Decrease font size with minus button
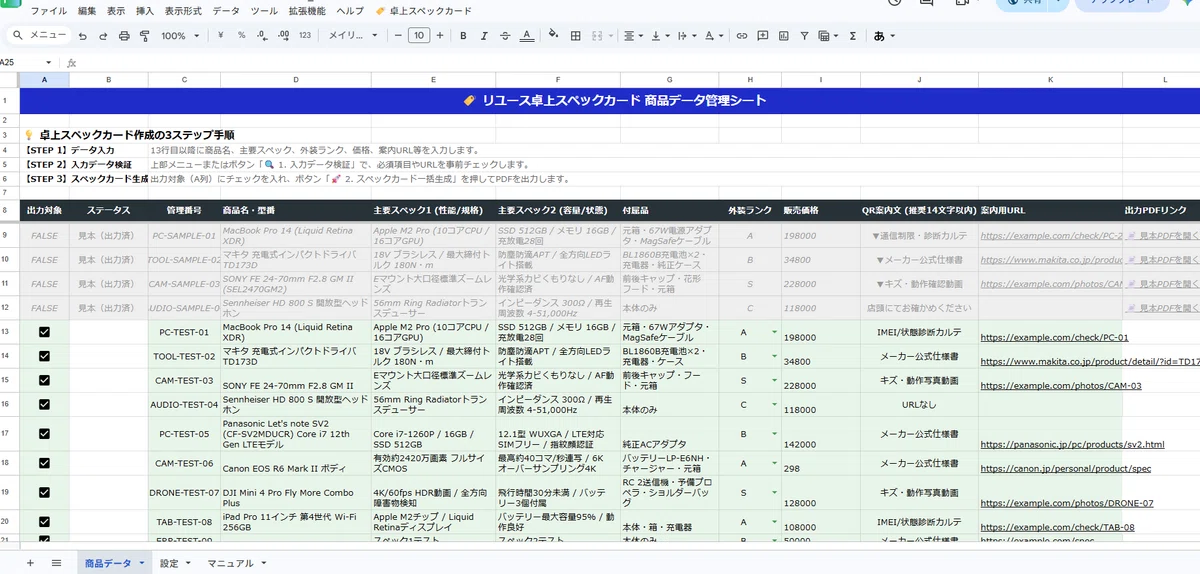The width and height of the screenshot is (1200, 574). 398,35
